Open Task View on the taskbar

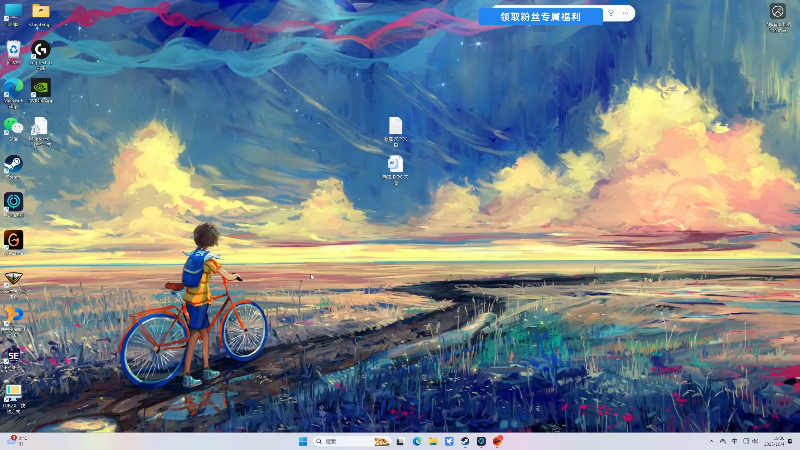coord(401,441)
